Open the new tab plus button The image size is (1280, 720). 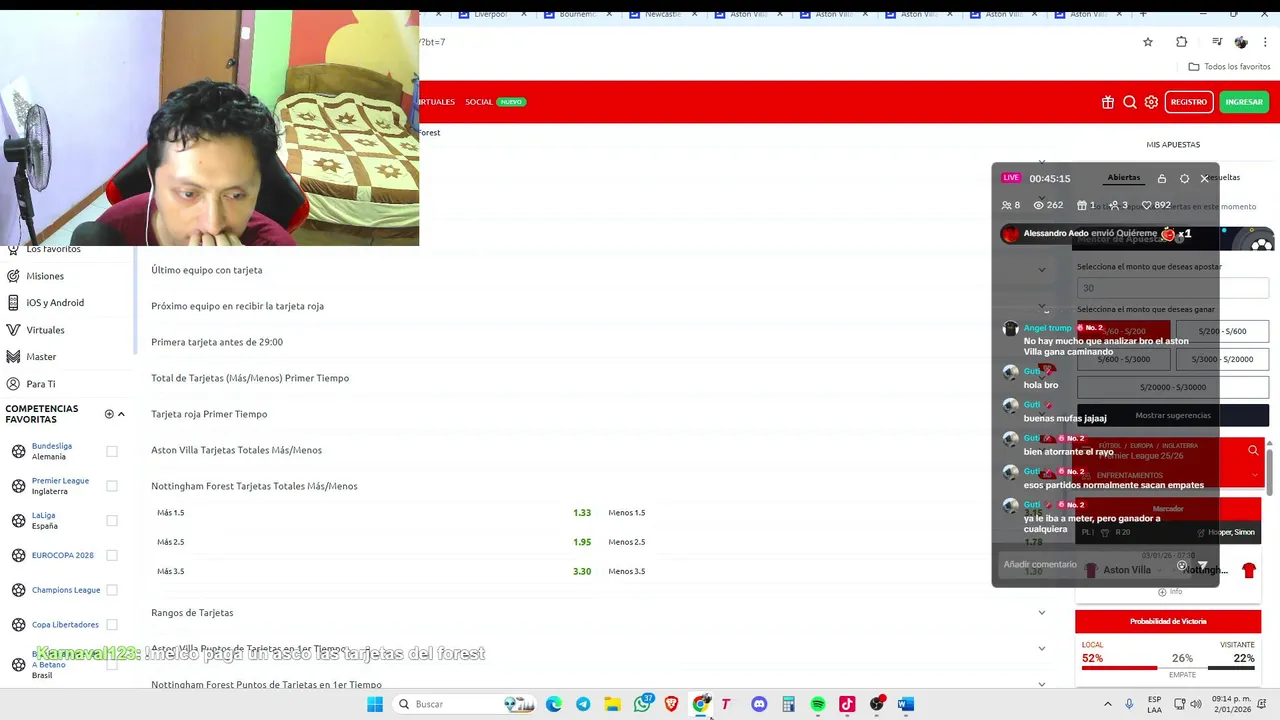1143,14
